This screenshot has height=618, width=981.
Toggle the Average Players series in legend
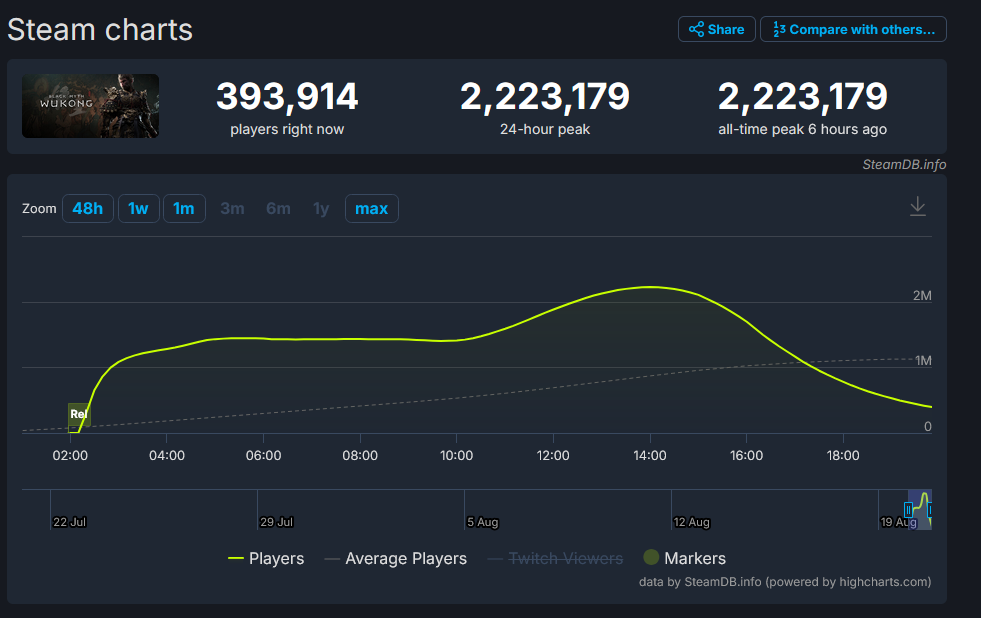point(395,558)
